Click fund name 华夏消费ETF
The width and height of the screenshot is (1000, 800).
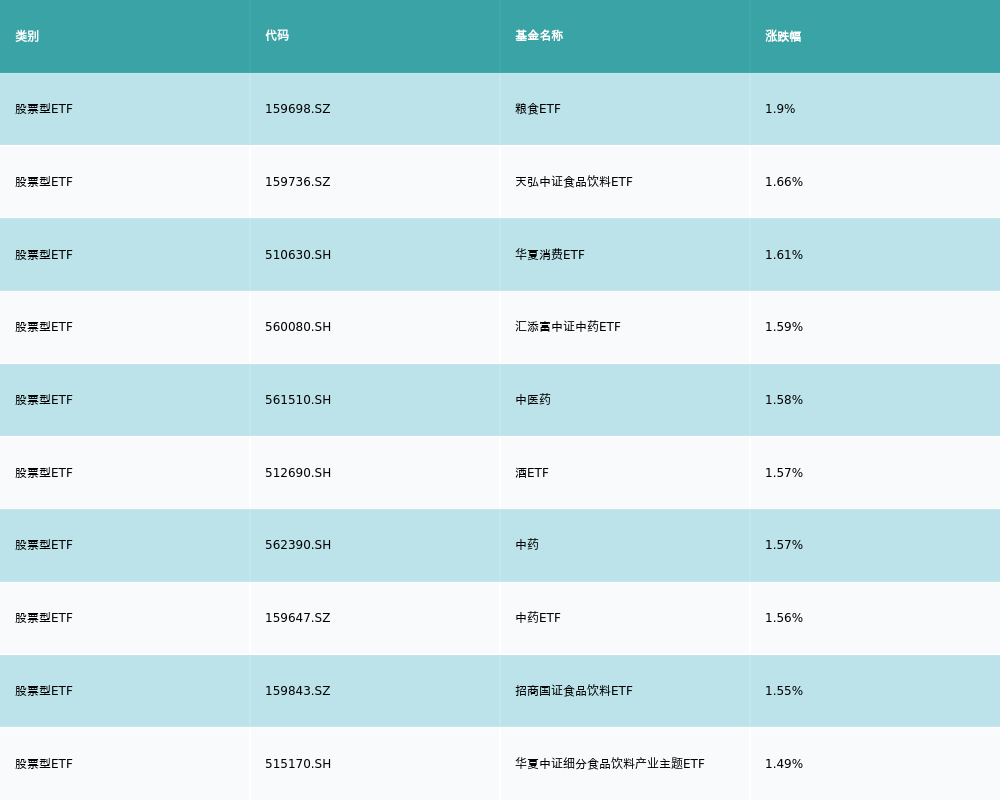tap(550, 255)
